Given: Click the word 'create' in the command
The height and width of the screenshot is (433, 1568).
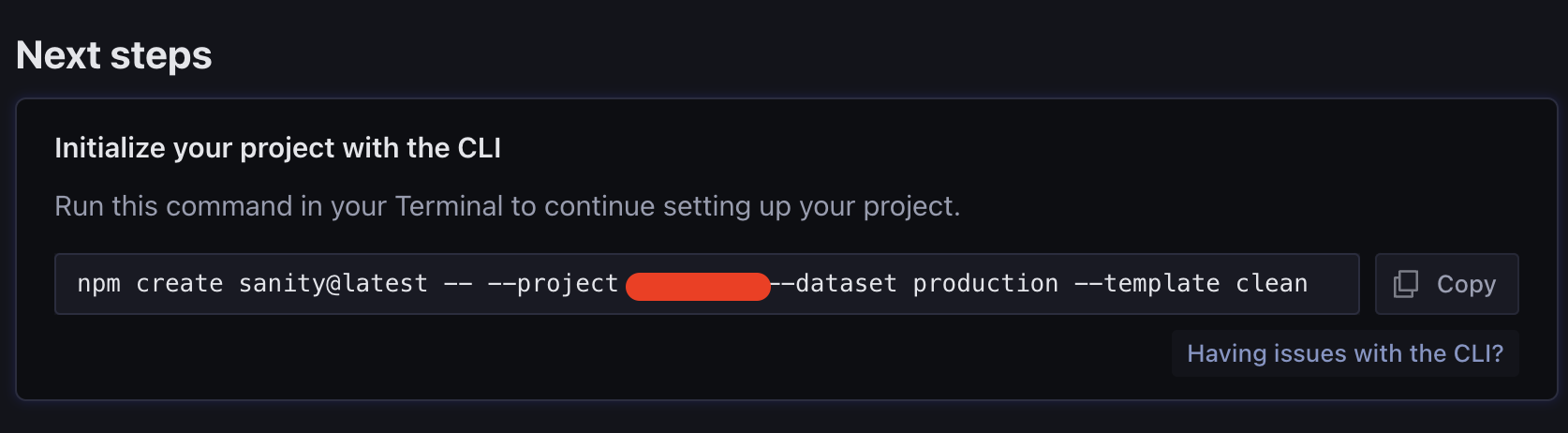Looking at the screenshot, I should [180, 283].
